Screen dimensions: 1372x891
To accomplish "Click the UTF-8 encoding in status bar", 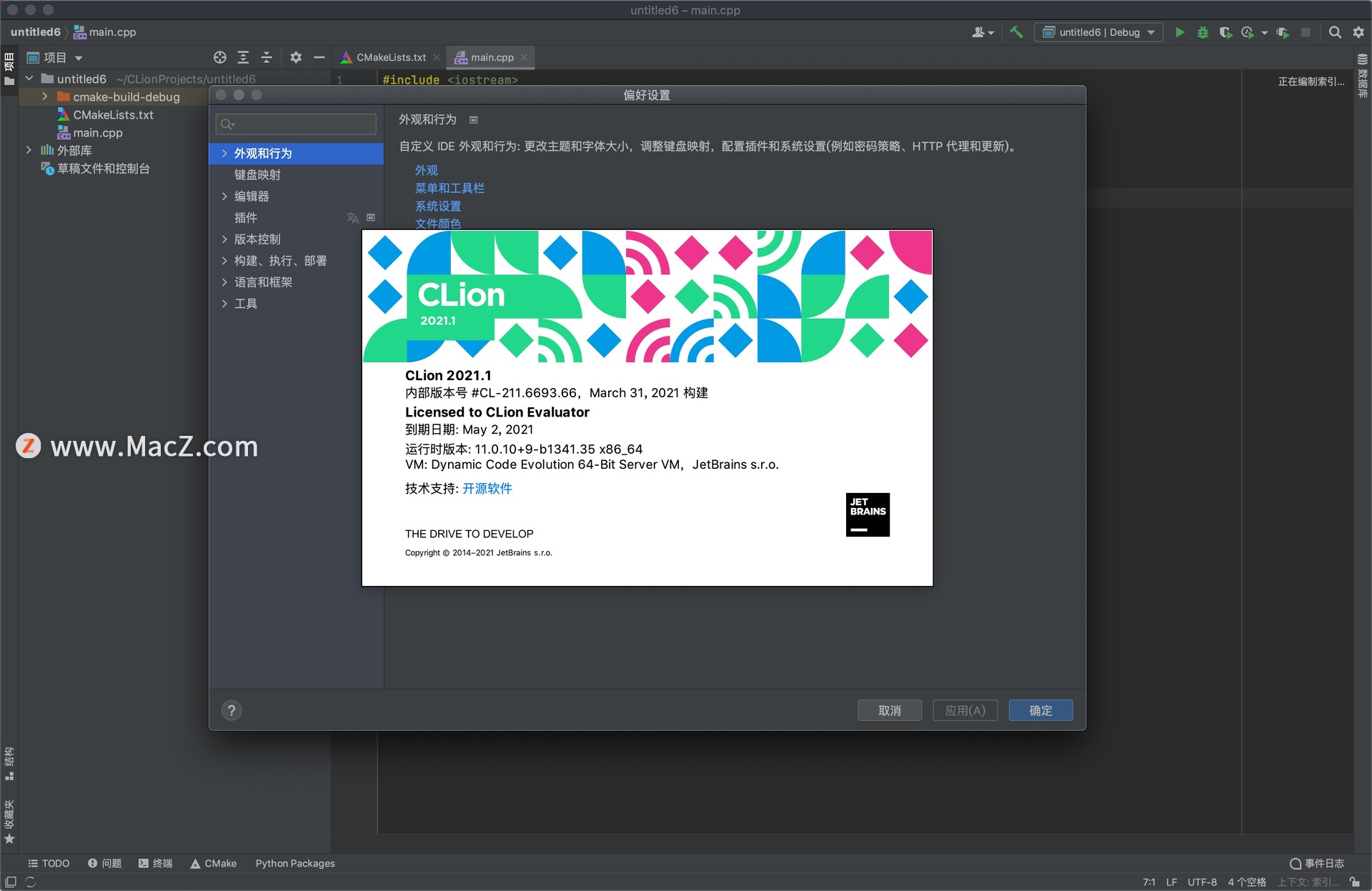I will click(x=1202, y=882).
